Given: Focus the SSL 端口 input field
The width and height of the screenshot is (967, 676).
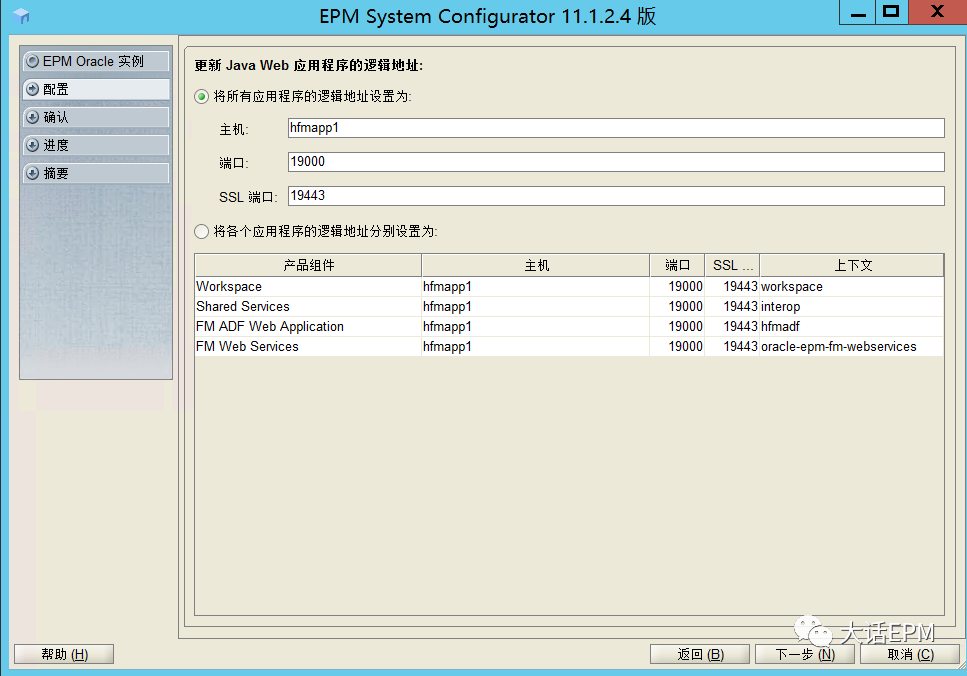Looking at the screenshot, I should coord(616,196).
